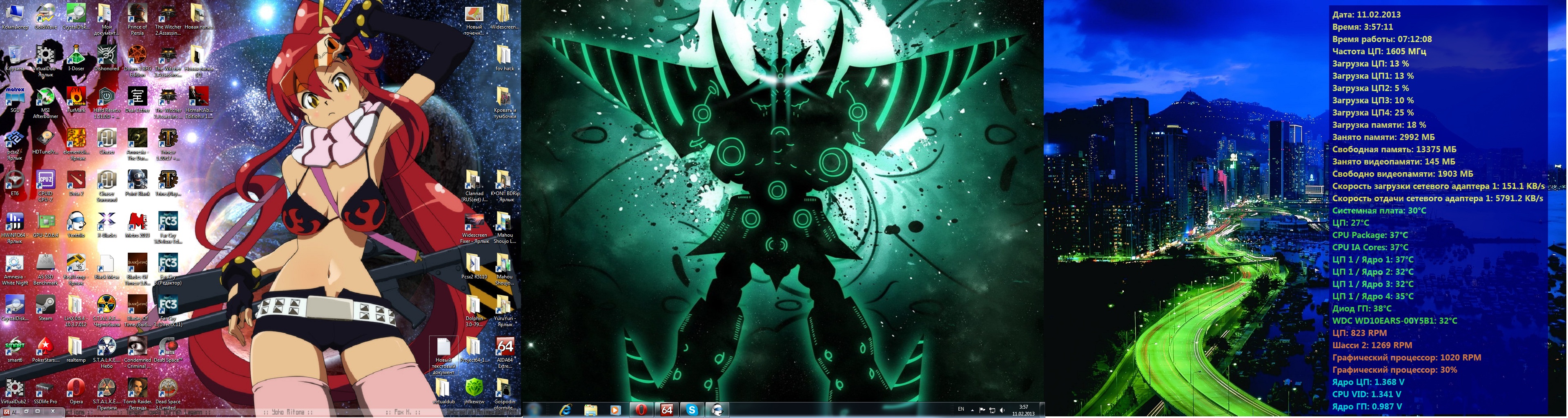
Task: Click the 'Загрузка ЦП: 13 %' readout
Action: [1370, 63]
